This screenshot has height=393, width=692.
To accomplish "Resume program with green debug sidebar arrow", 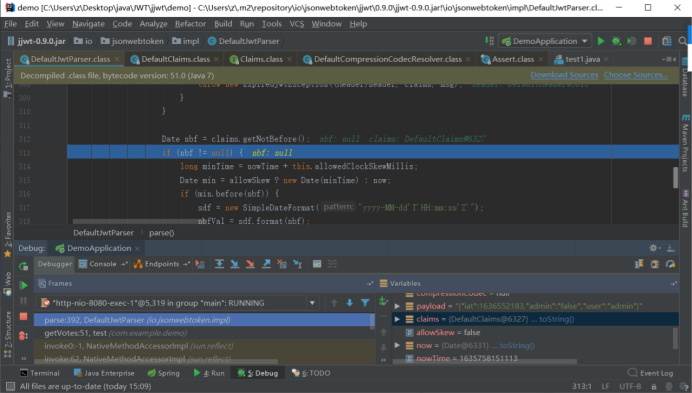I will pos(24,285).
